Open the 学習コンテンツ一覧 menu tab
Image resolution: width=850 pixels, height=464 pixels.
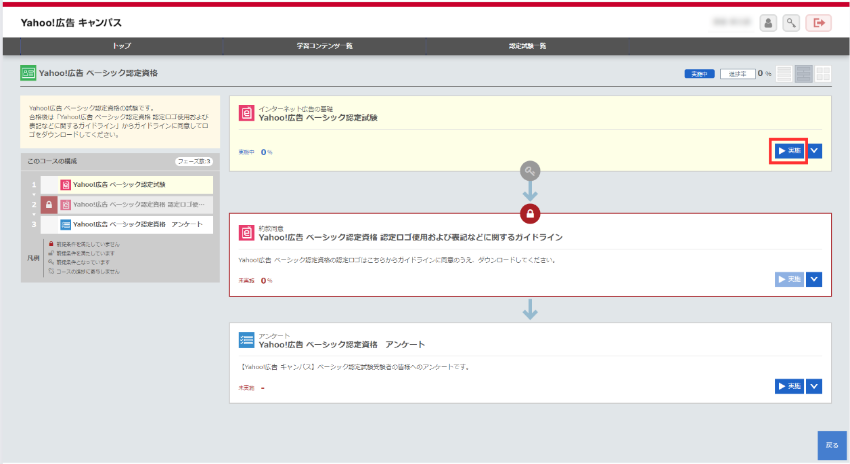pos(324,46)
